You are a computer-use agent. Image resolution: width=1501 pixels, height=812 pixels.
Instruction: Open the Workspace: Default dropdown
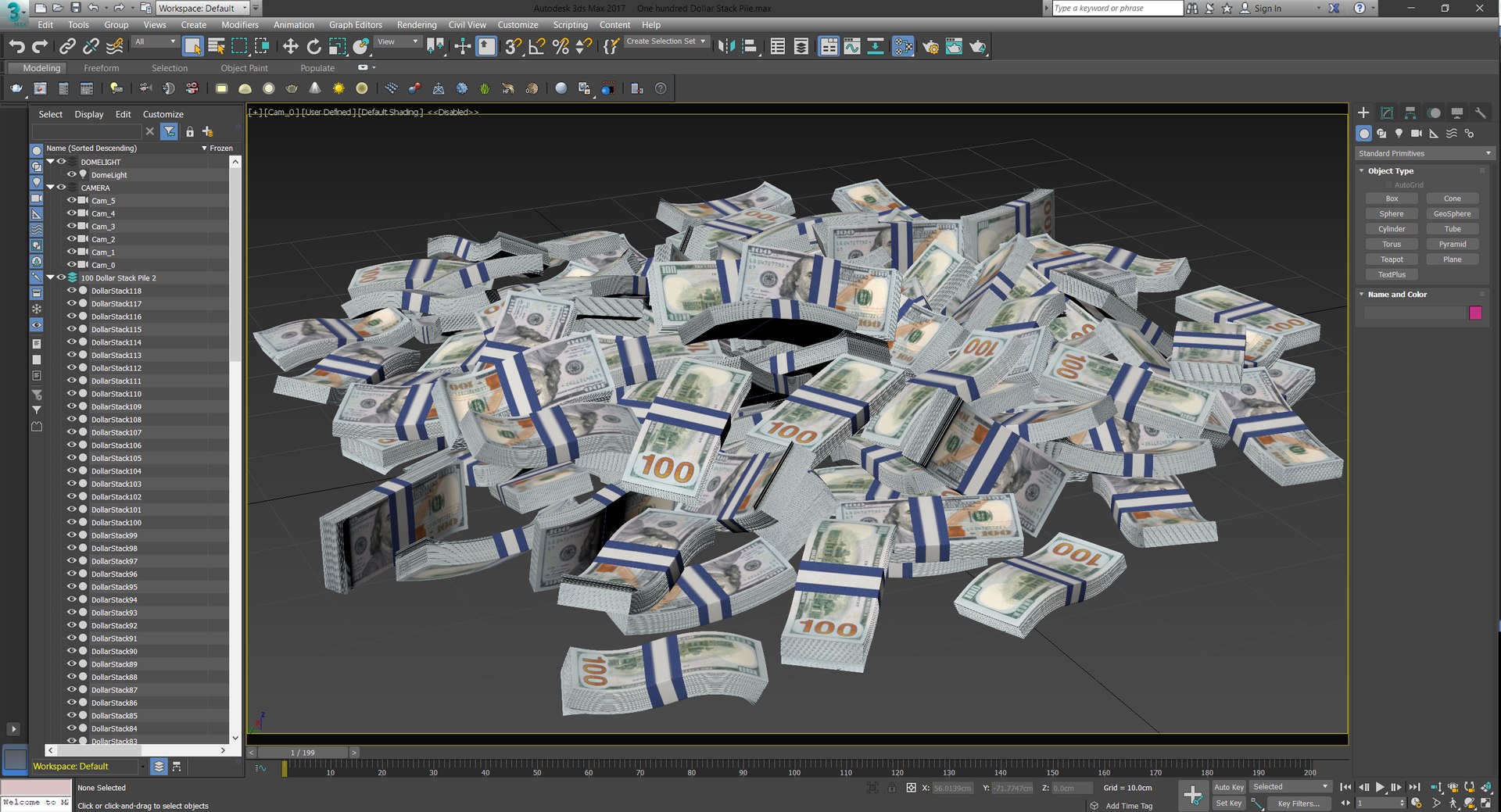(x=202, y=8)
